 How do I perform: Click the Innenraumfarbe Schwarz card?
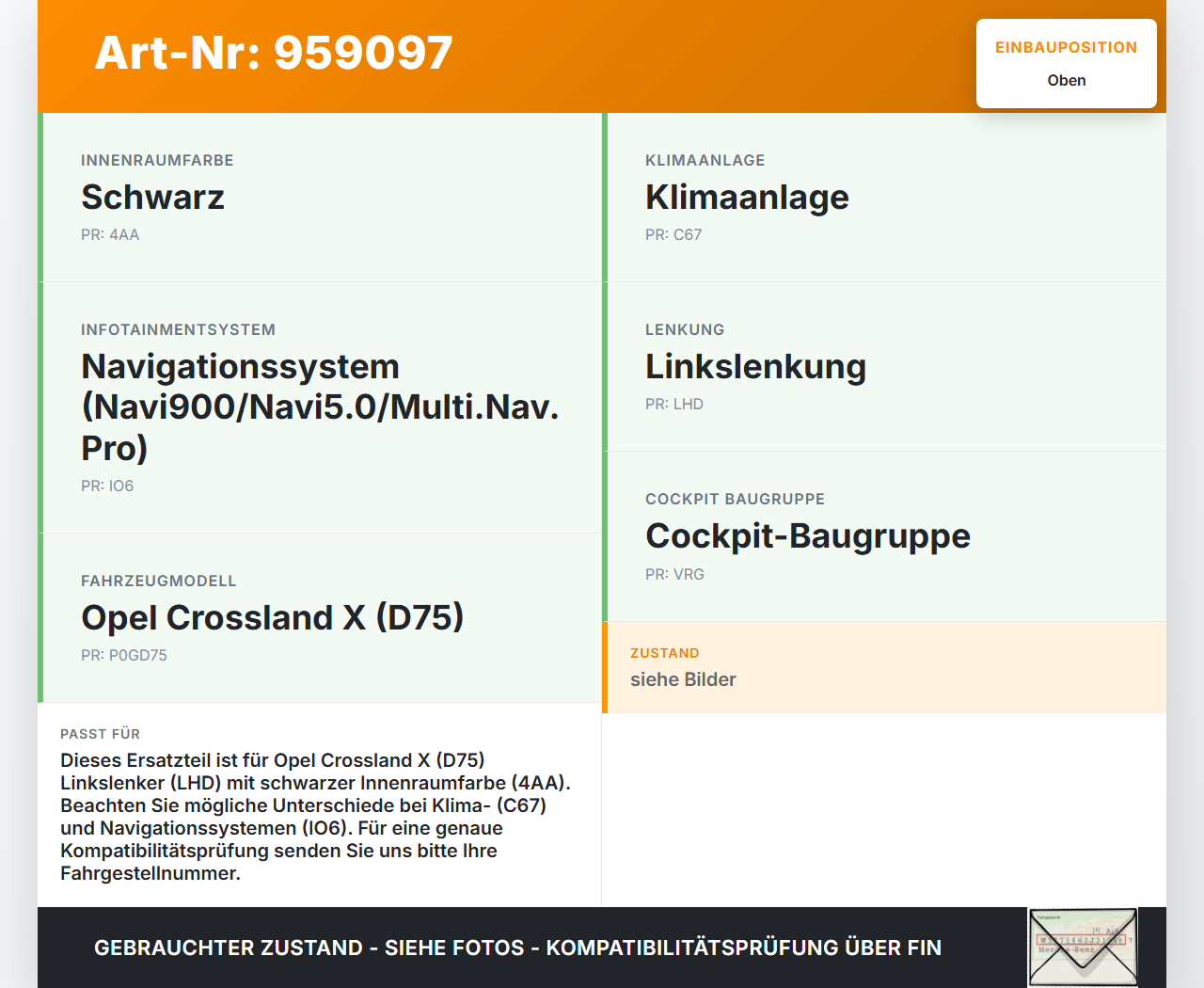[320, 198]
